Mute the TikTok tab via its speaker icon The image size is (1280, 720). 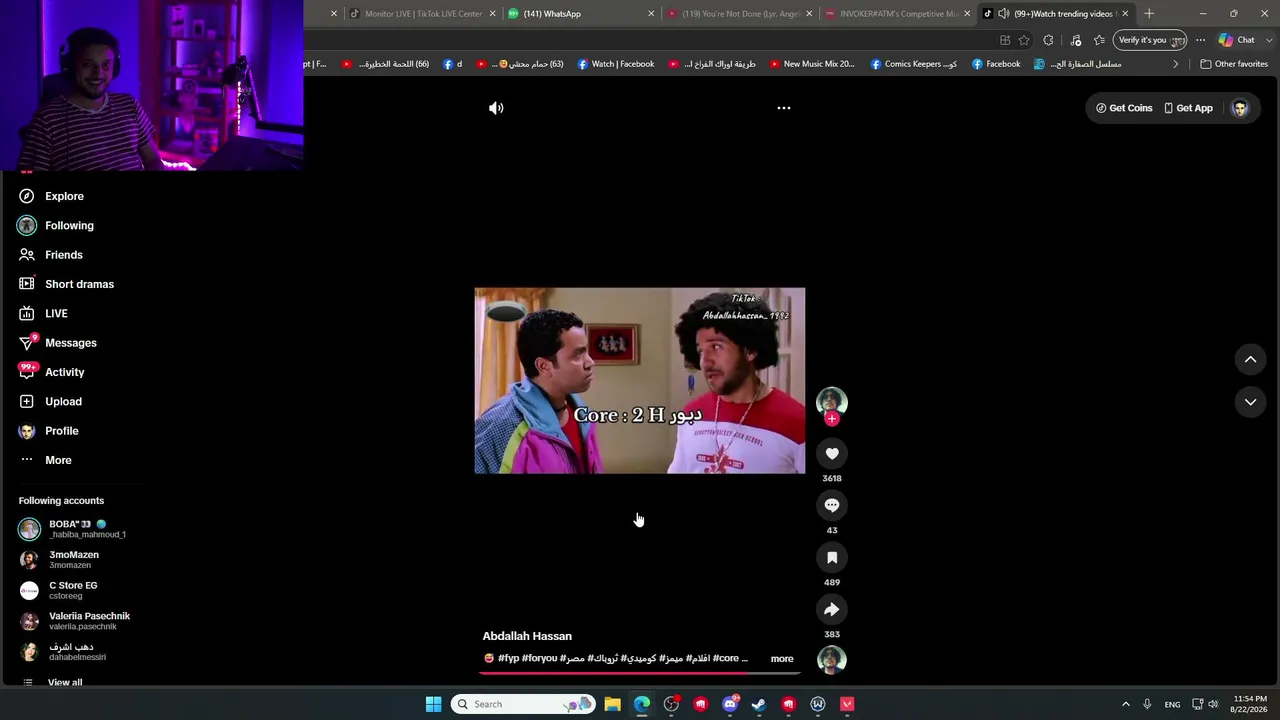pos(1003,14)
